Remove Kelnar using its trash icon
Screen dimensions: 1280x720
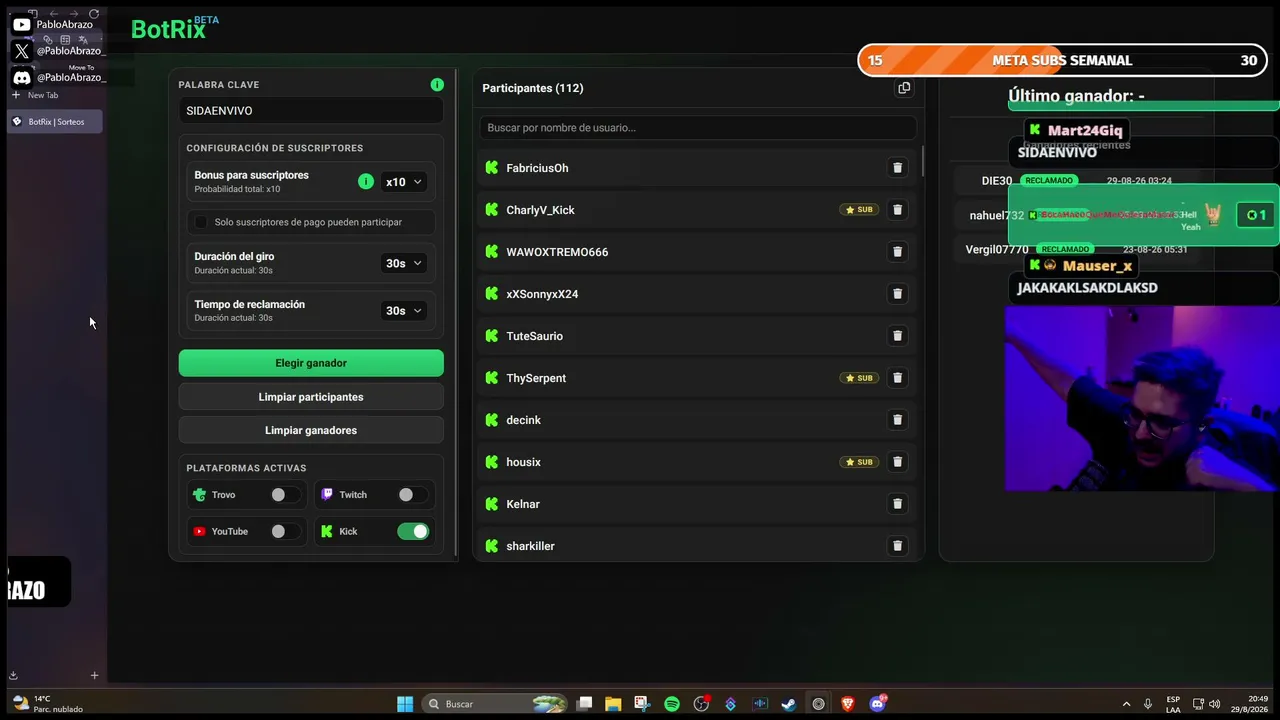pyautogui.click(x=897, y=504)
